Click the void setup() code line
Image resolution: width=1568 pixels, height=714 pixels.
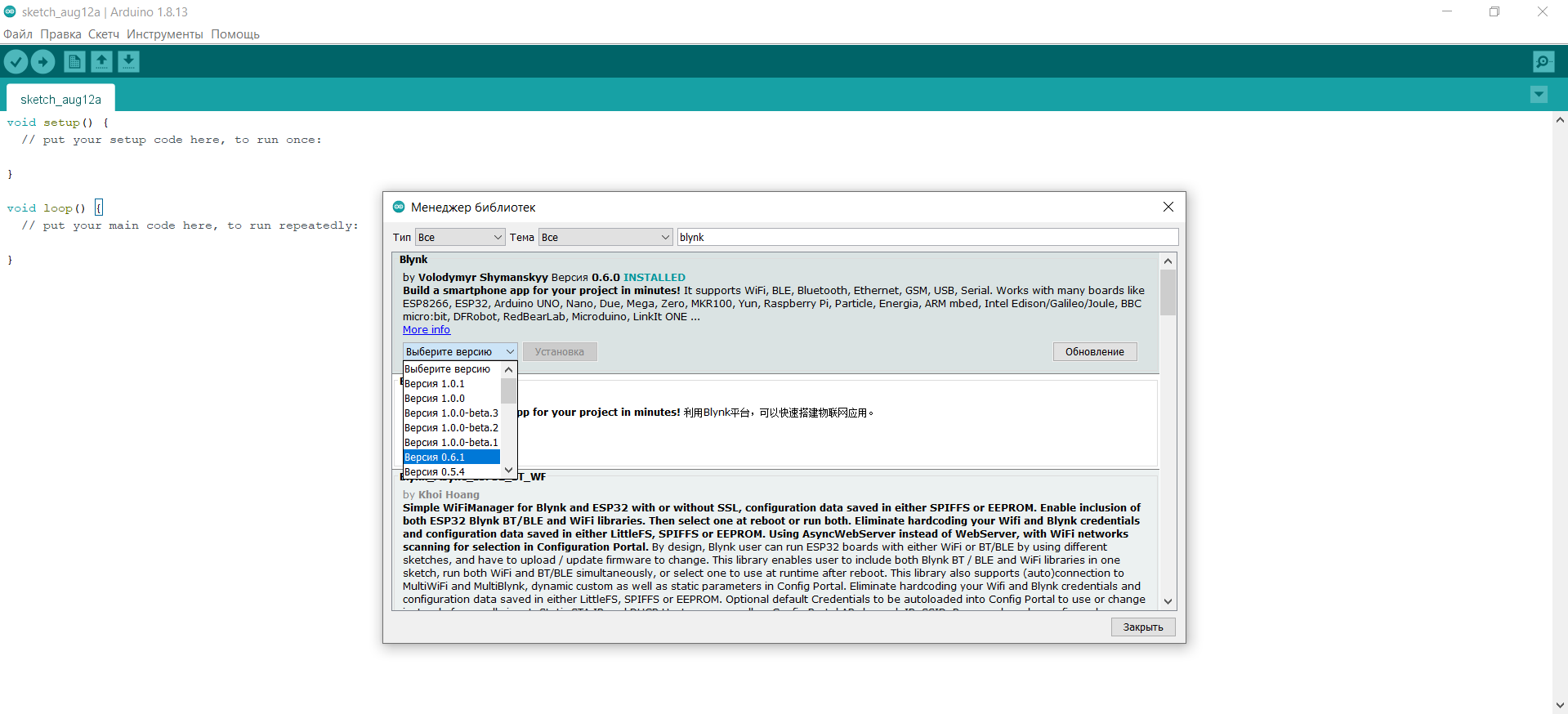coord(57,123)
